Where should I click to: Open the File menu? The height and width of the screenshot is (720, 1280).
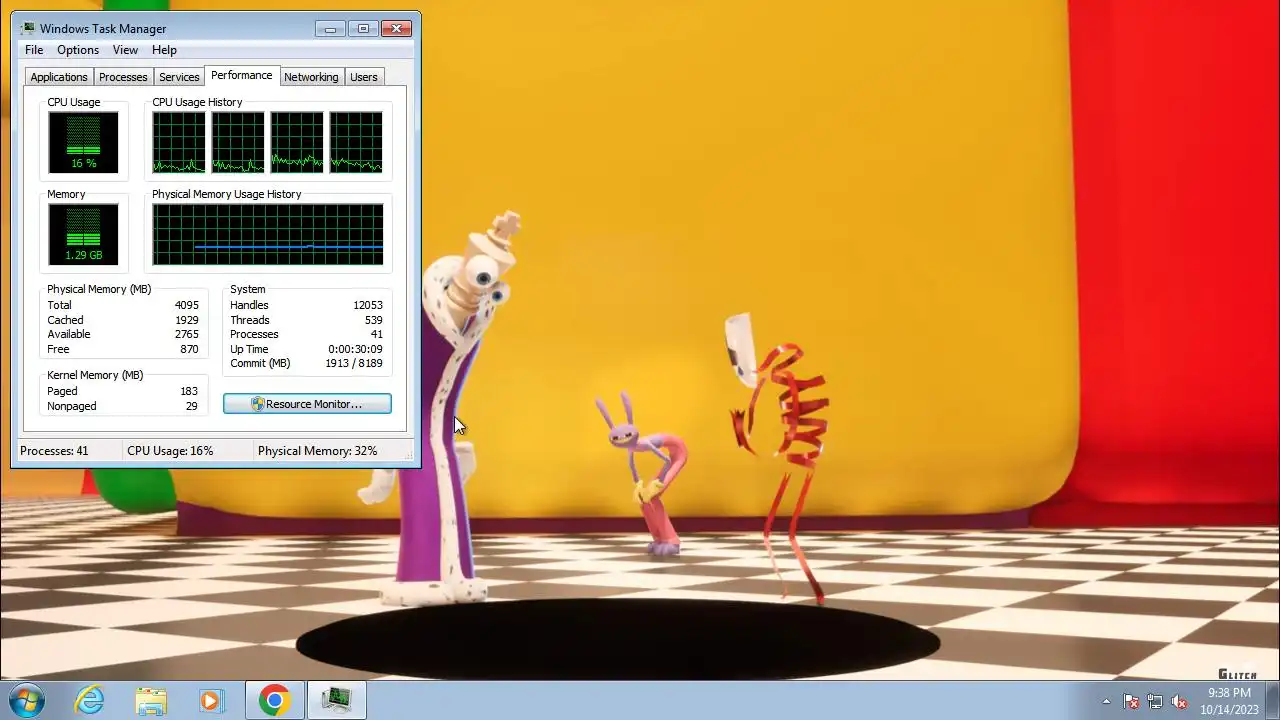(34, 50)
